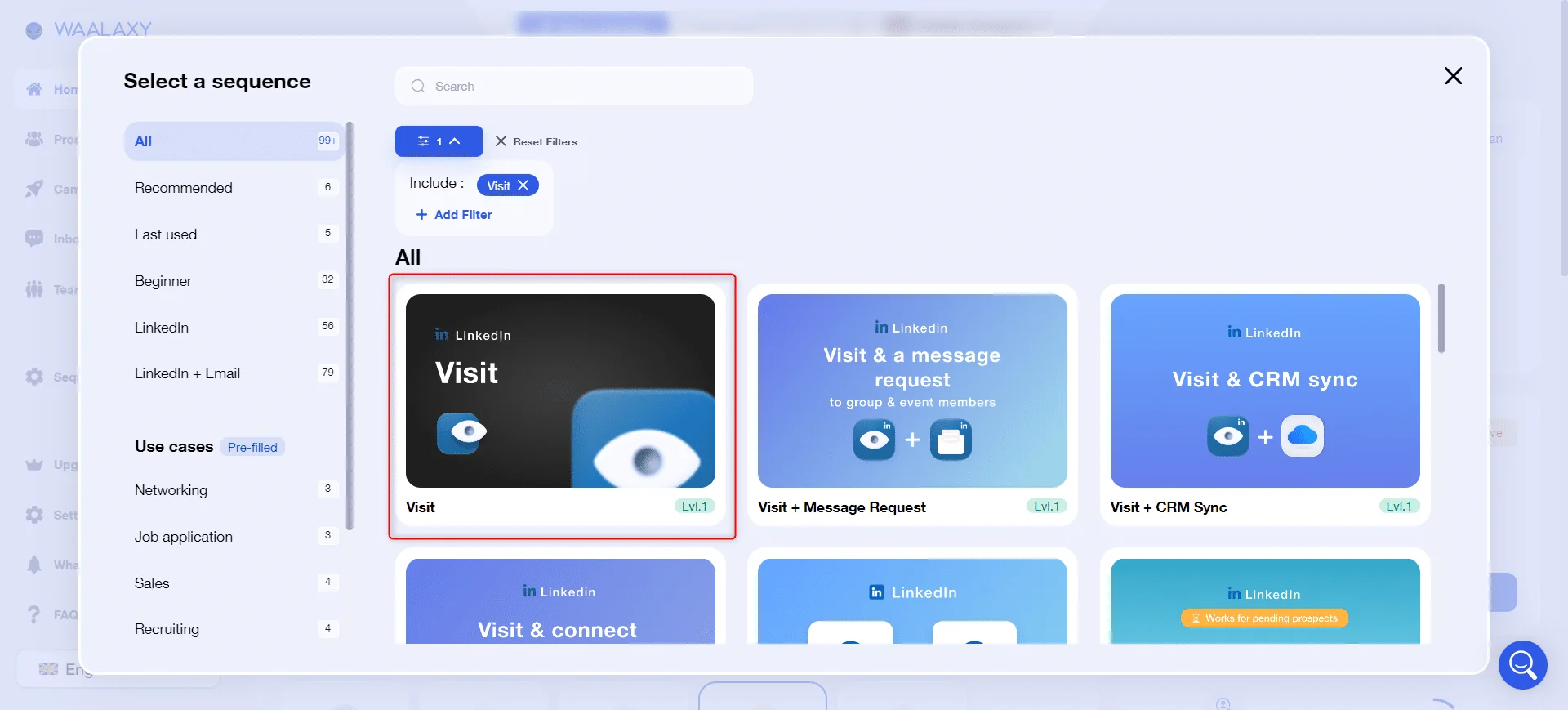Select the Sales use case
This screenshot has height=710, width=1568.
[234, 583]
